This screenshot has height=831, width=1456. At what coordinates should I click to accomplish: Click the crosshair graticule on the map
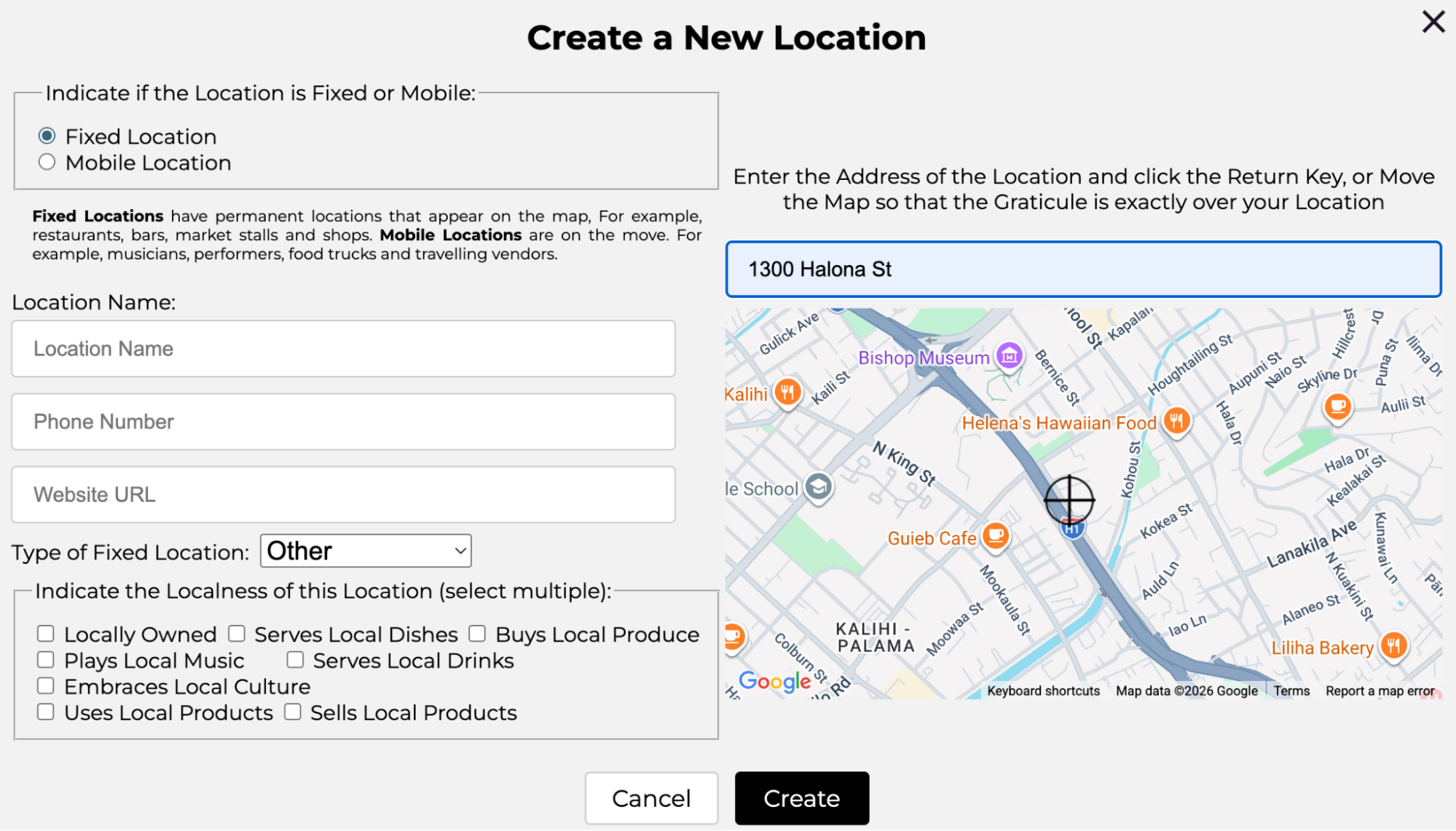(1069, 500)
